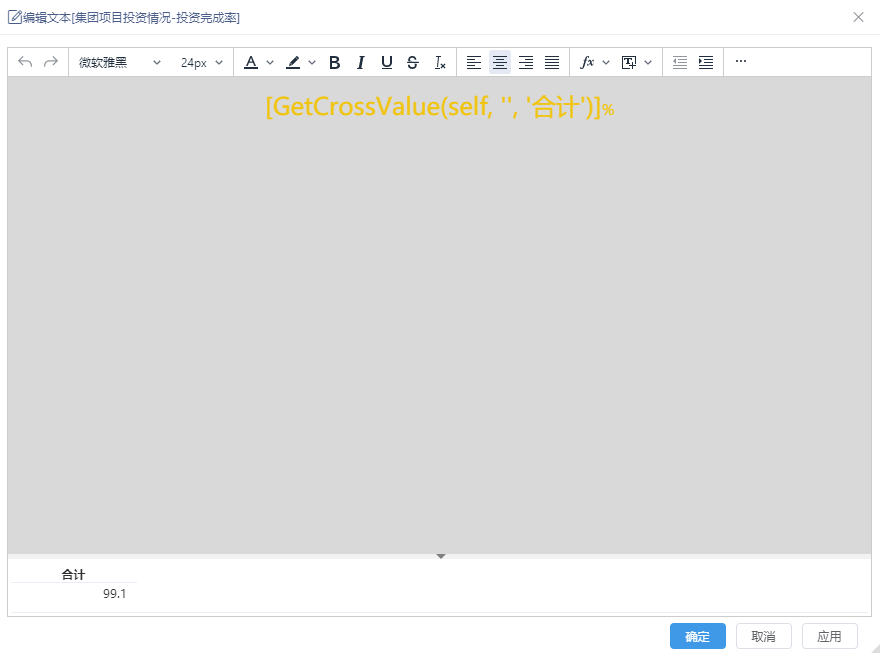Screen dimensions: 880x653
Task: Justify the text
Action: click(552, 62)
